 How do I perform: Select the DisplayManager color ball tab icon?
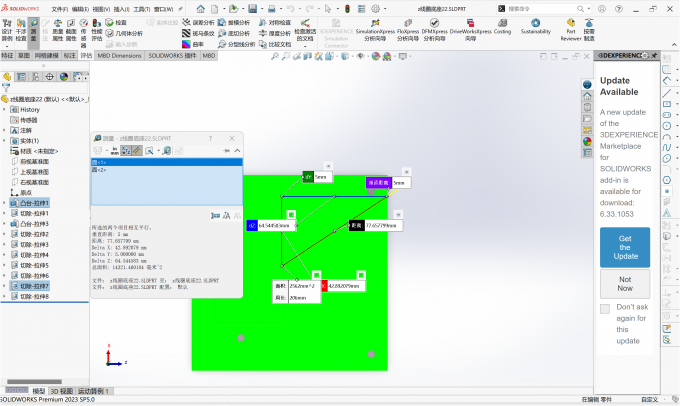pos(64,77)
